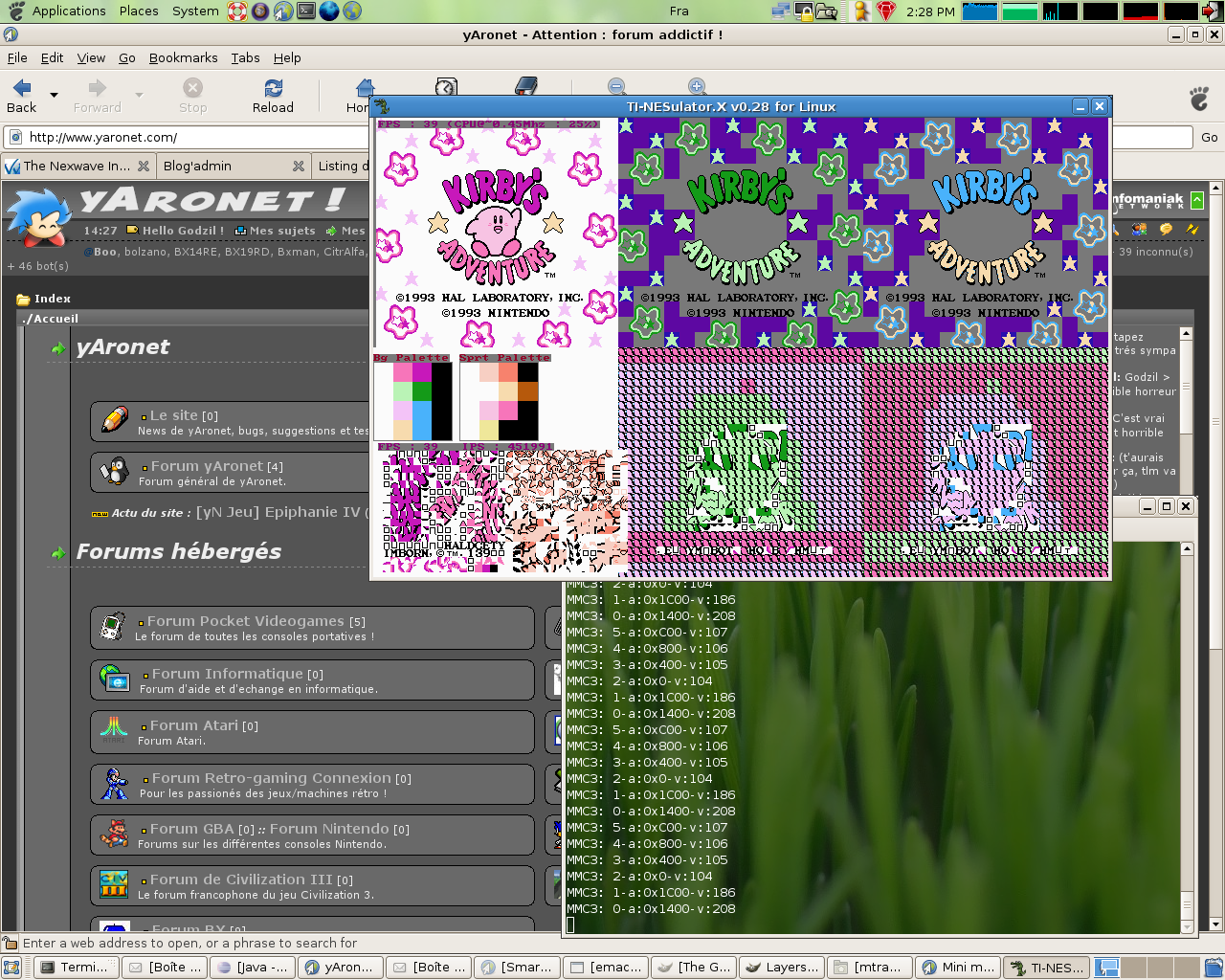Click the Reload toolbar button
The image size is (1225, 980).
[x=273, y=96]
